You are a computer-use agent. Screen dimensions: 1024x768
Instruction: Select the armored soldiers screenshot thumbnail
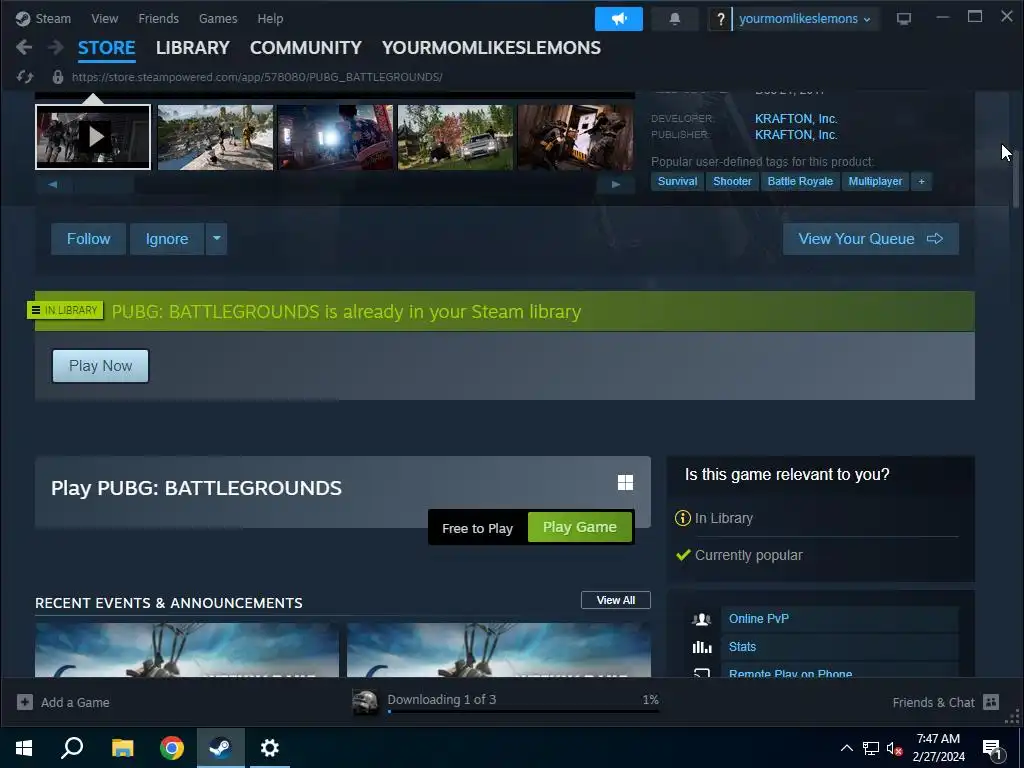tap(575, 137)
